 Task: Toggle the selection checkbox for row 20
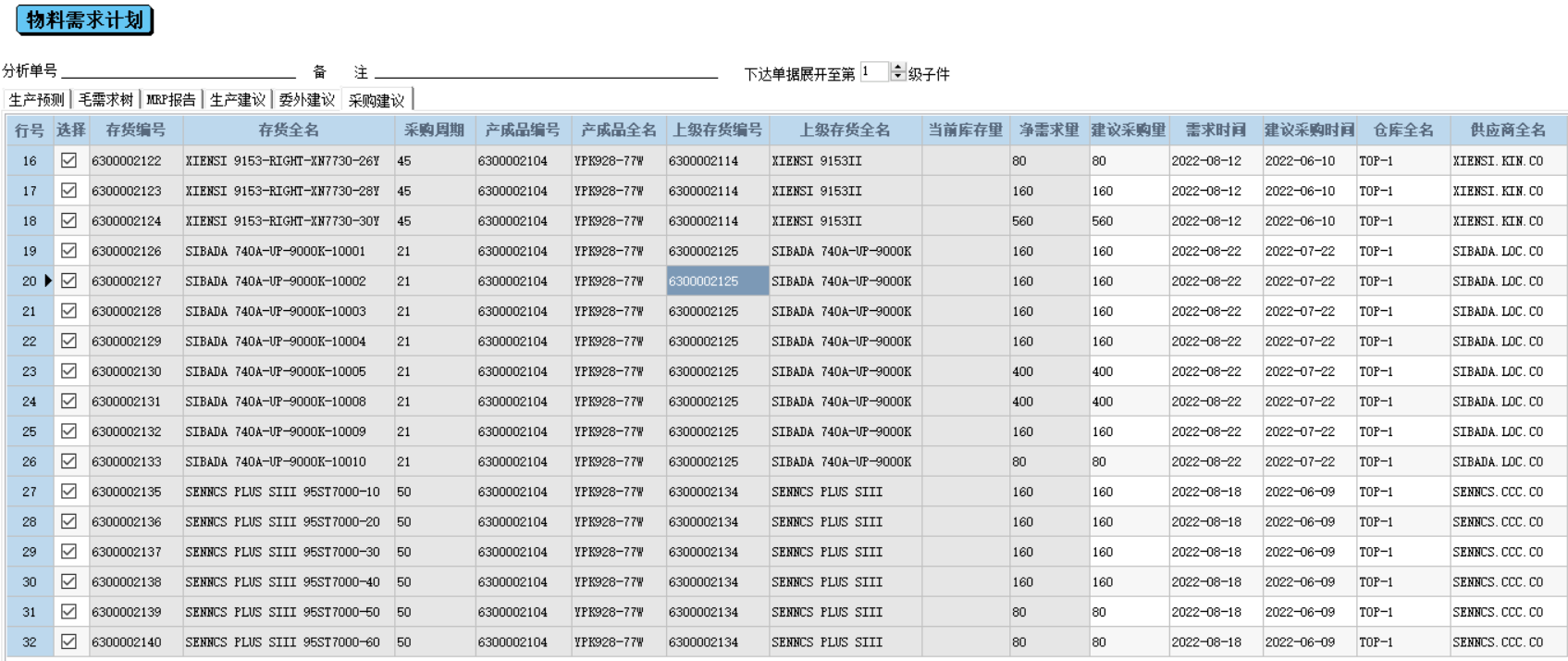(68, 281)
